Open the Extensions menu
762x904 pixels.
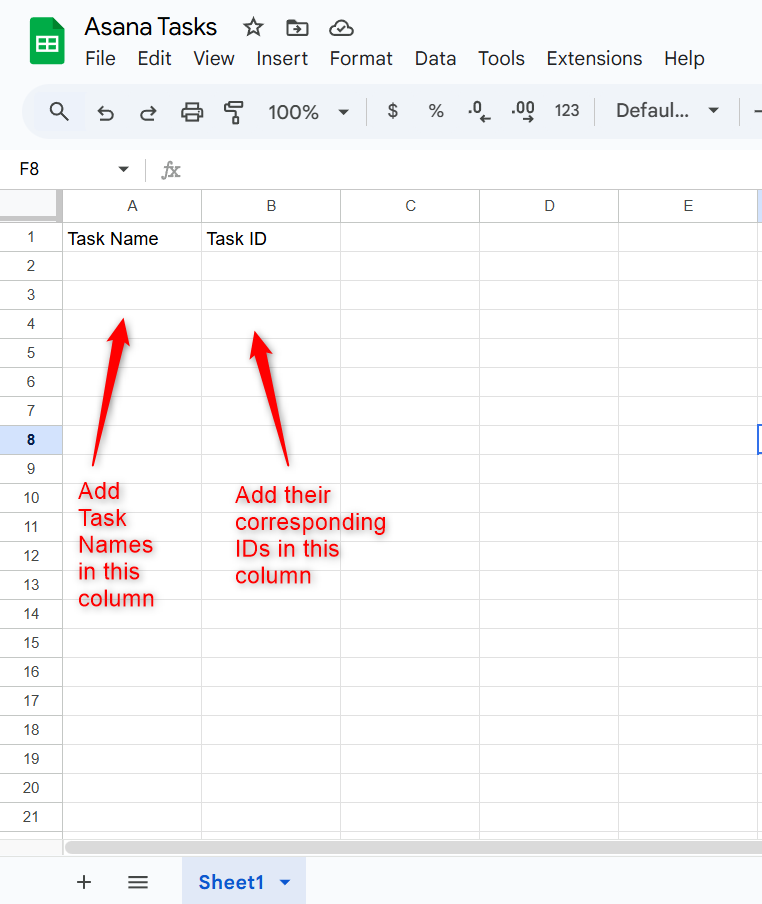[x=594, y=58]
